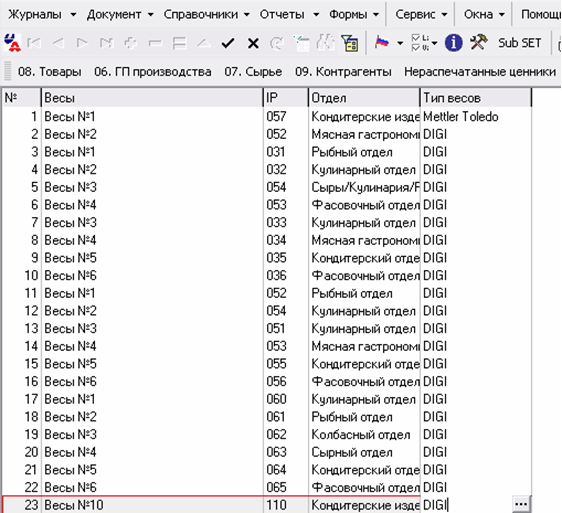Expand the arrow beside Документ

pos(151,15)
